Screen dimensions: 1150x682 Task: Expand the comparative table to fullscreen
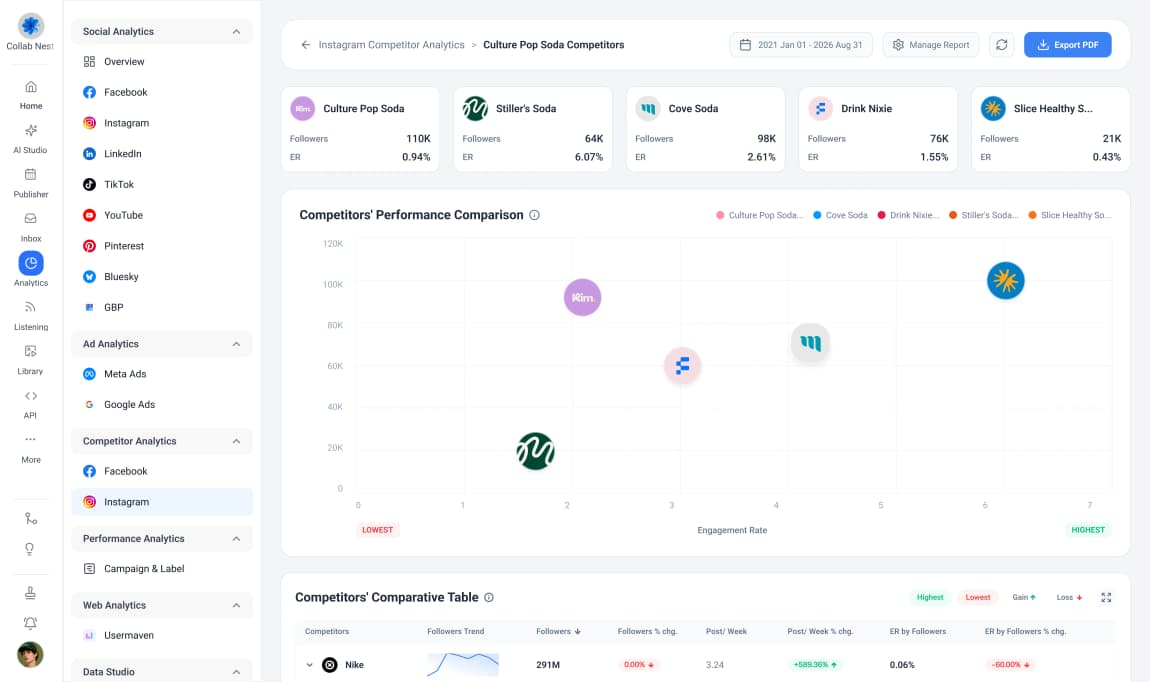click(x=1106, y=598)
